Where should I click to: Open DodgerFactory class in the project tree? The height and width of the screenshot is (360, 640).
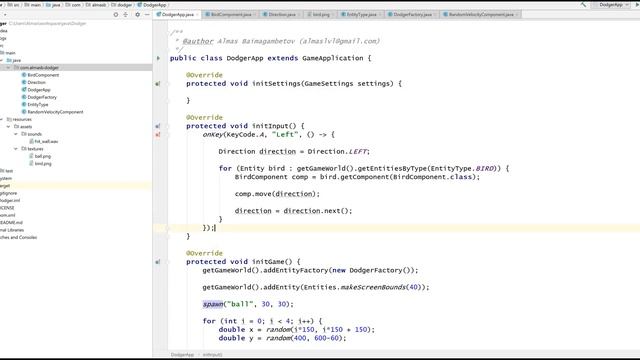tap(39, 97)
